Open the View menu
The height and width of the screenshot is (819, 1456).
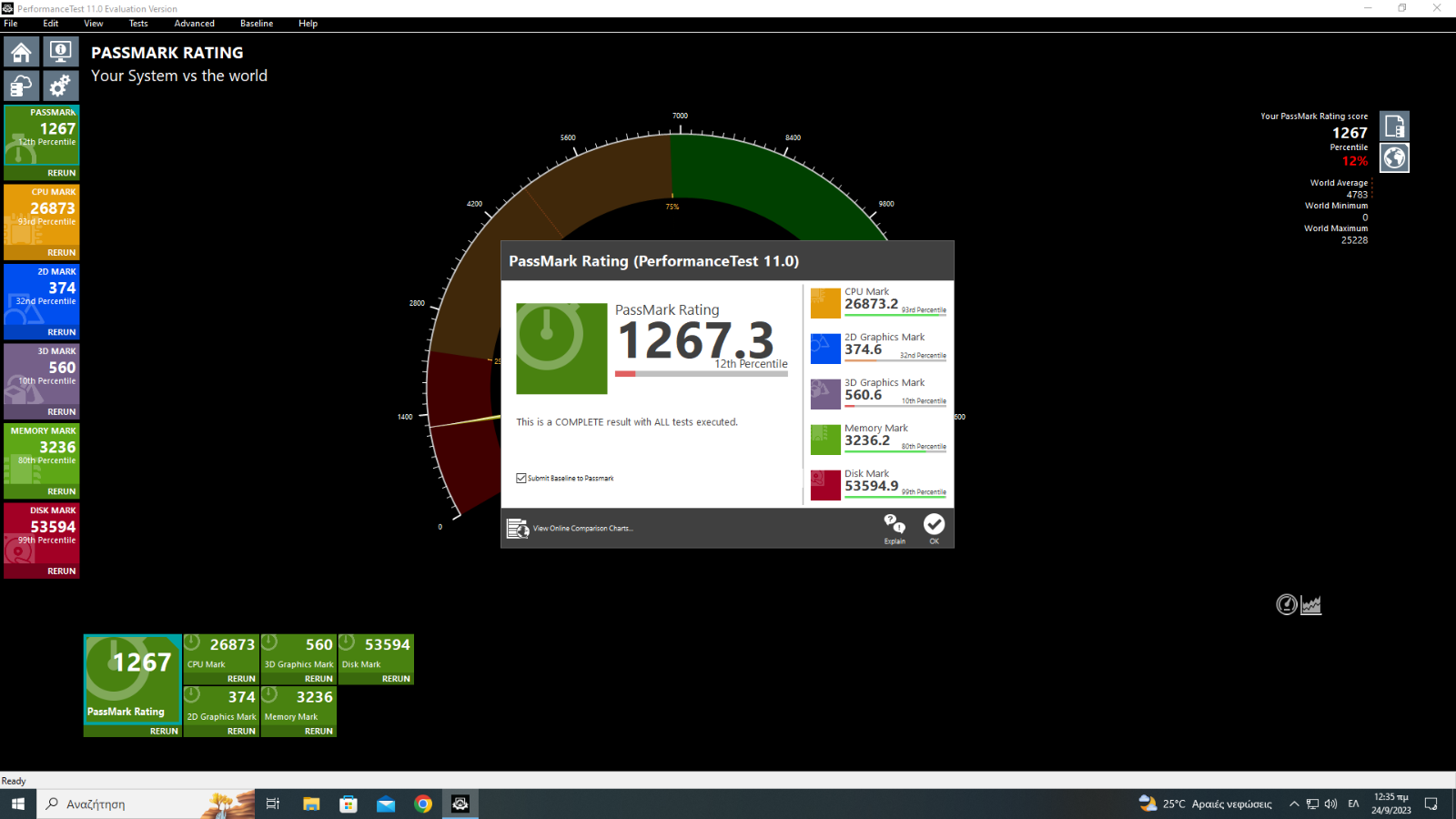94,24
